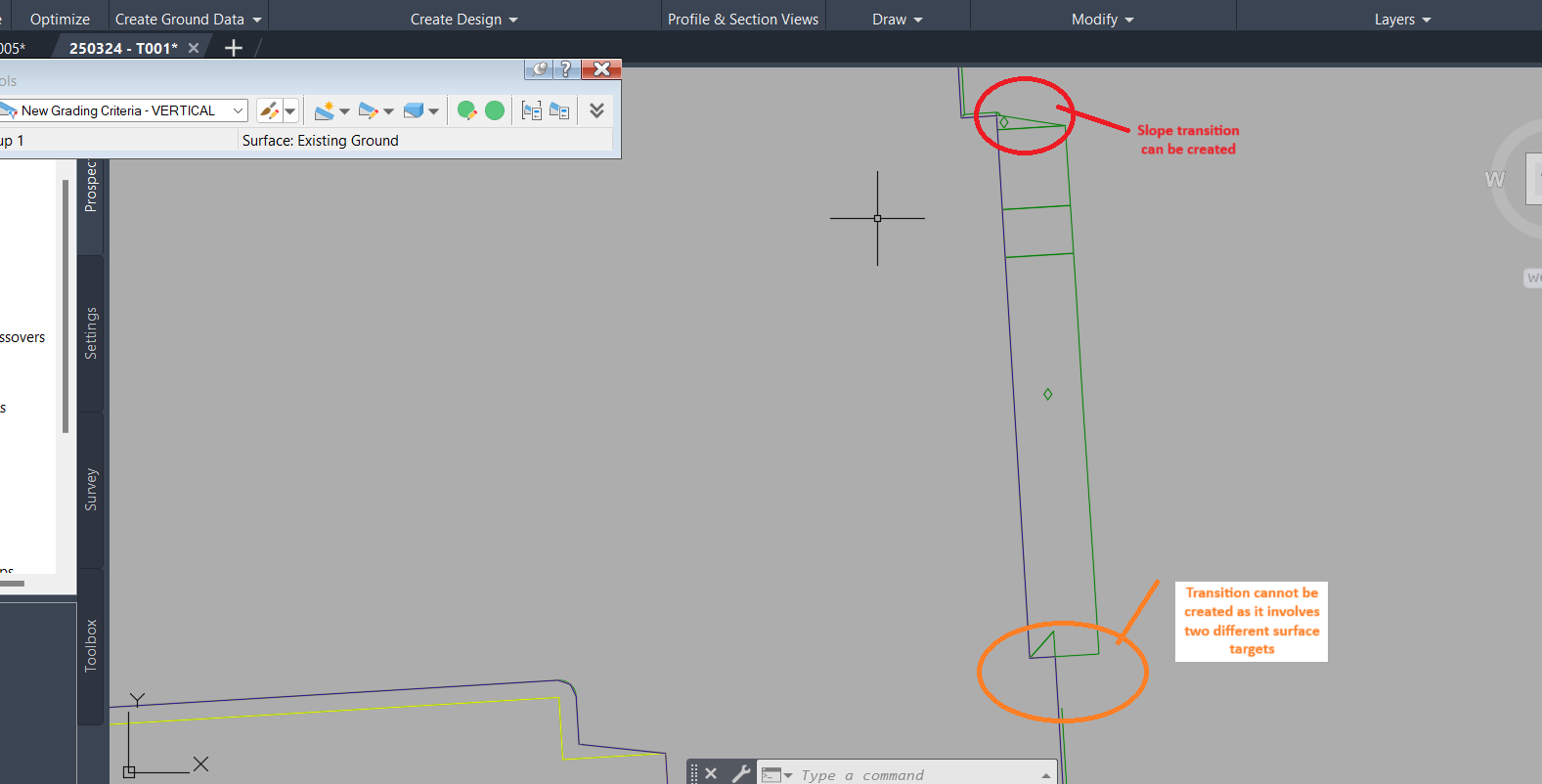
Task: Switch to the 250324 - T001 drawing tab
Action: pos(123,48)
